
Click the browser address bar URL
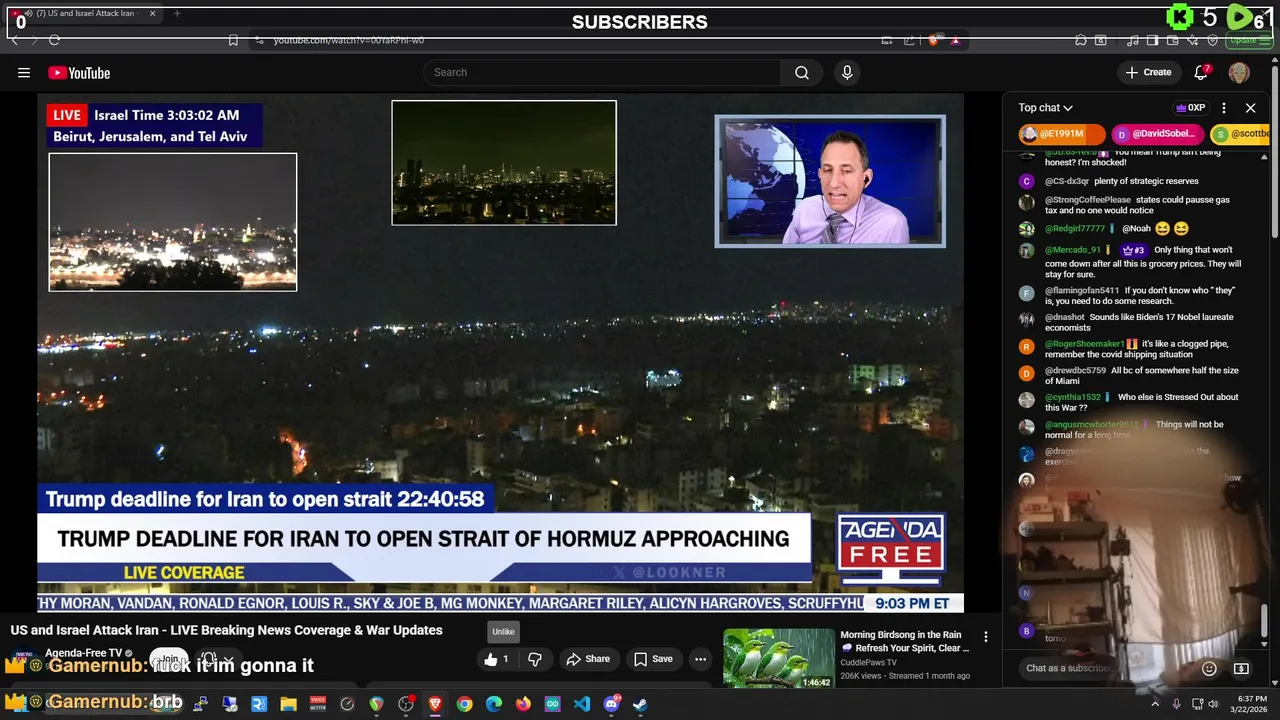pos(349,40)
